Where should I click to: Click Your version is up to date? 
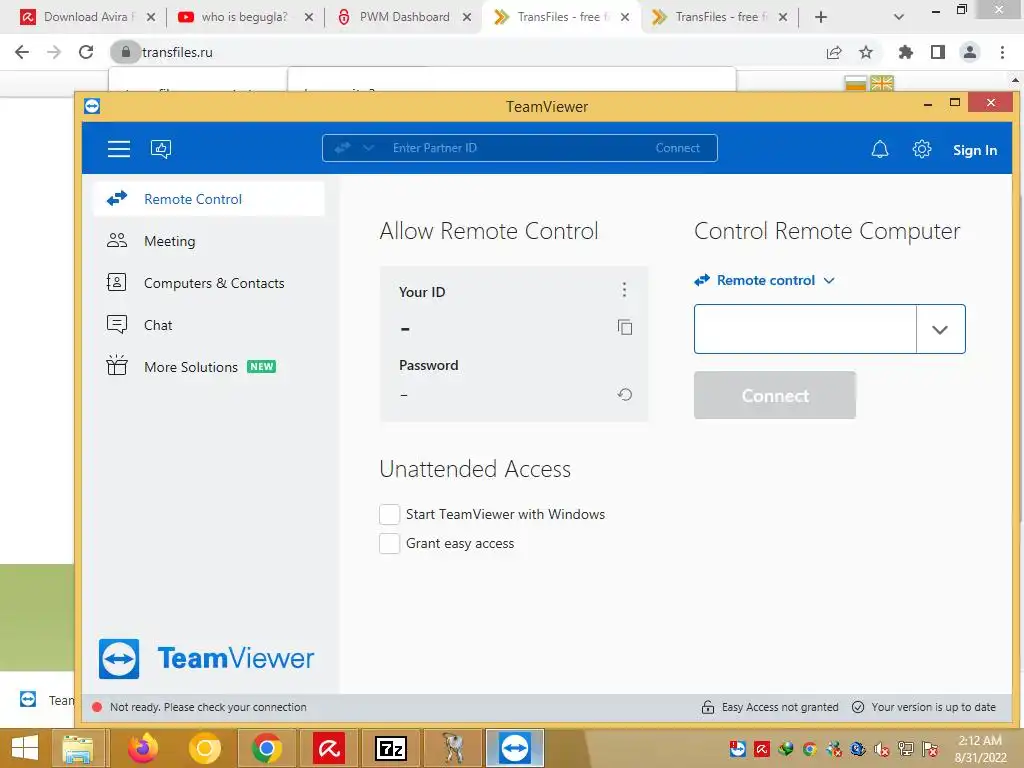point(933,707)
